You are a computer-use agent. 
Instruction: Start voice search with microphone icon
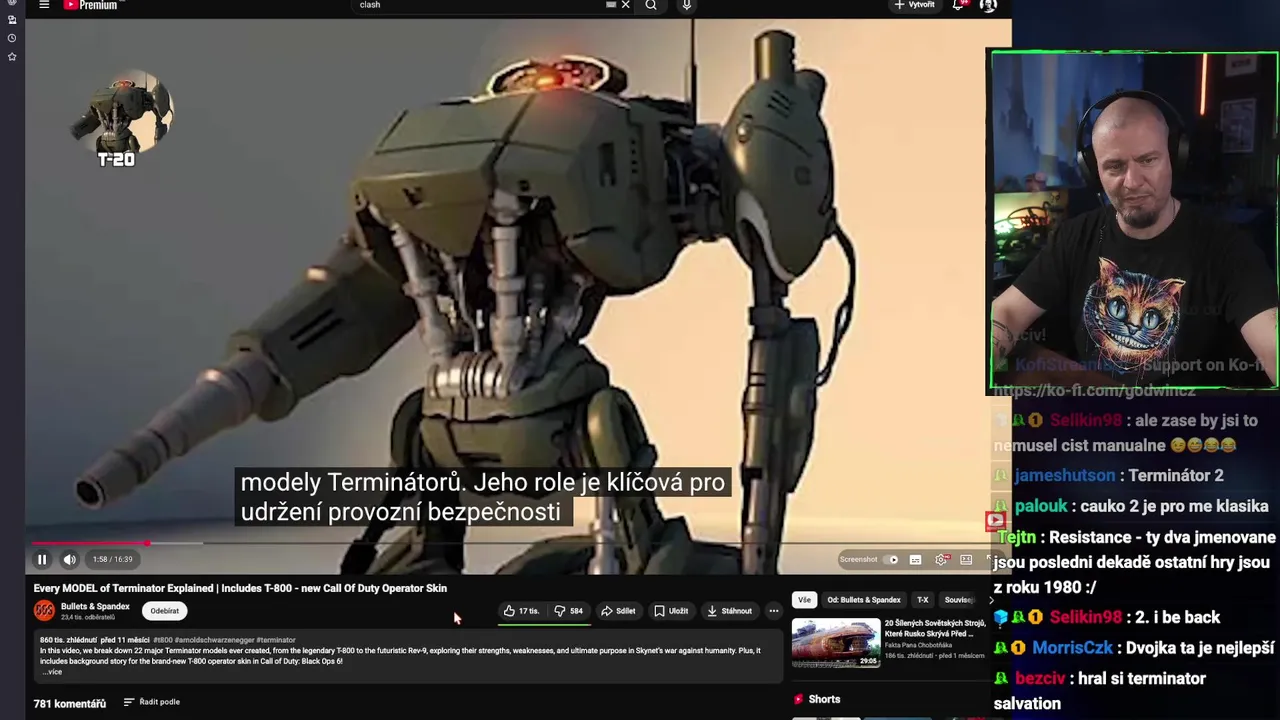coord(686,5)
